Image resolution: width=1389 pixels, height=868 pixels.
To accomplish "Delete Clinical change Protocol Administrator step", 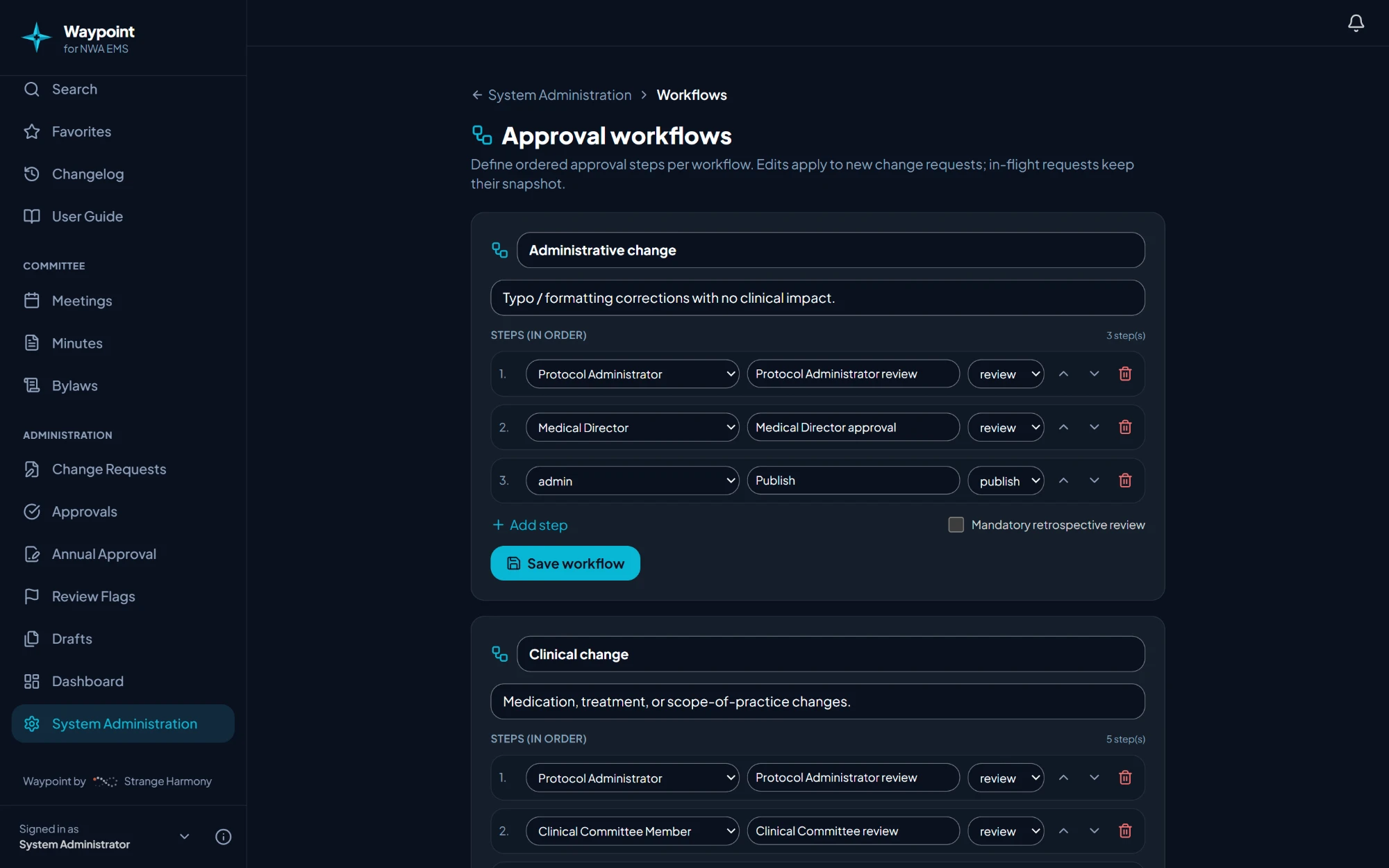I will pyautogui.click(x=1125, y=778).
